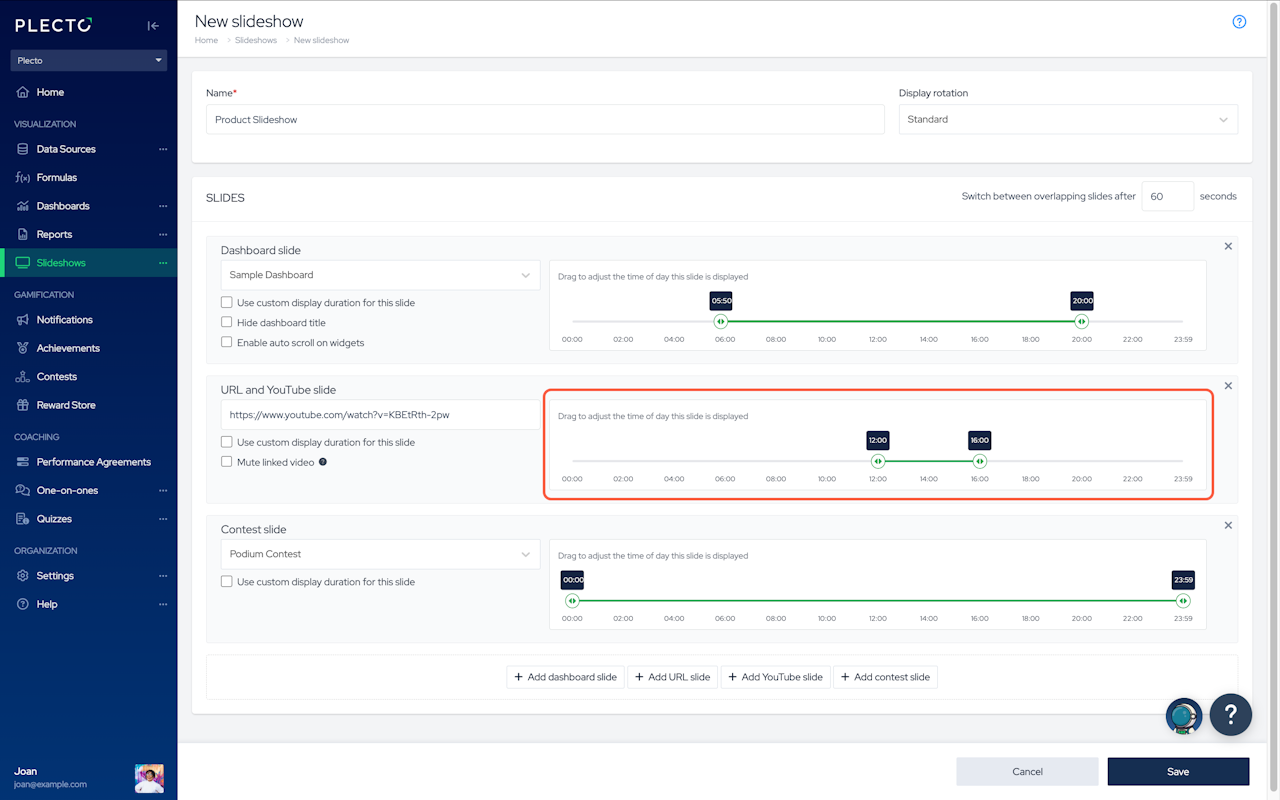Go to Dashboards in the sidebar
The width and height of the screenshot is (1280, 800).
click(63, 206)
